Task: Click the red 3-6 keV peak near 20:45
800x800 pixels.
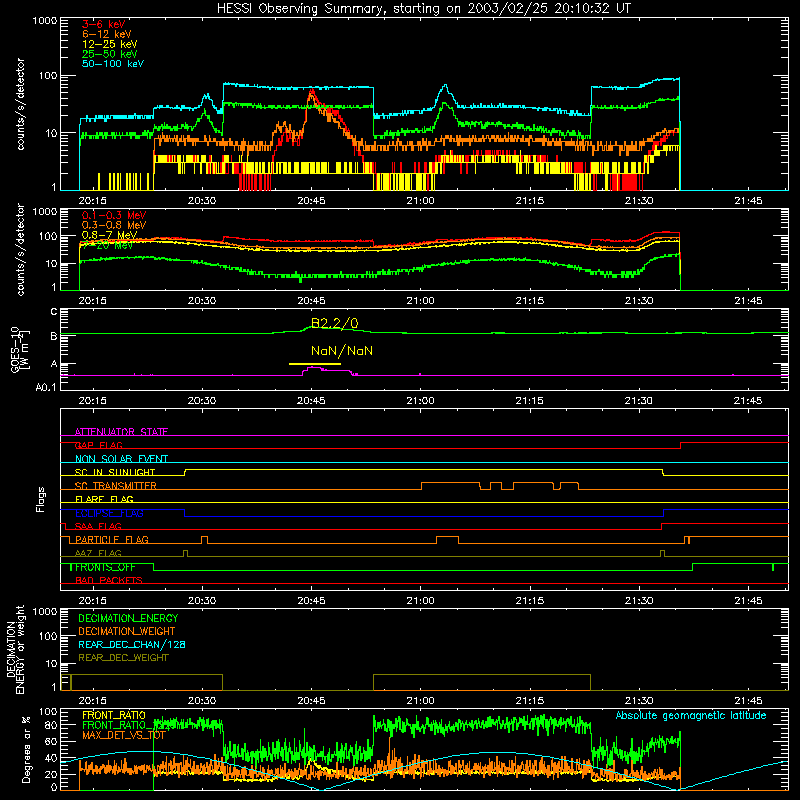Action: (311, 92)
